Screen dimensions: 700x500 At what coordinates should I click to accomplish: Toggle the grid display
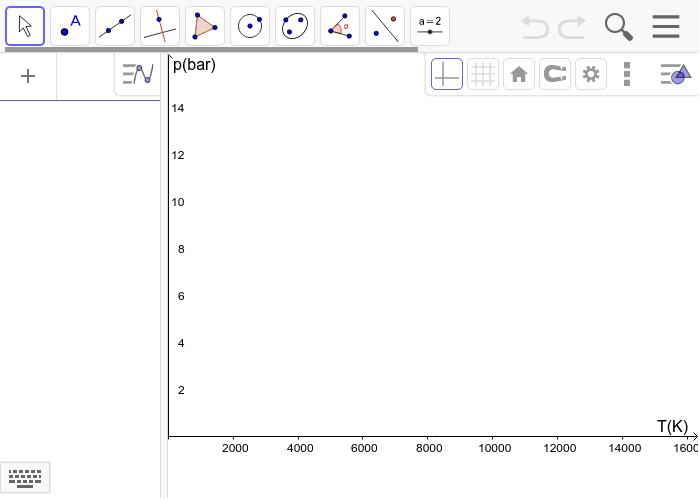pyautogui.click(x=483, y=74)
